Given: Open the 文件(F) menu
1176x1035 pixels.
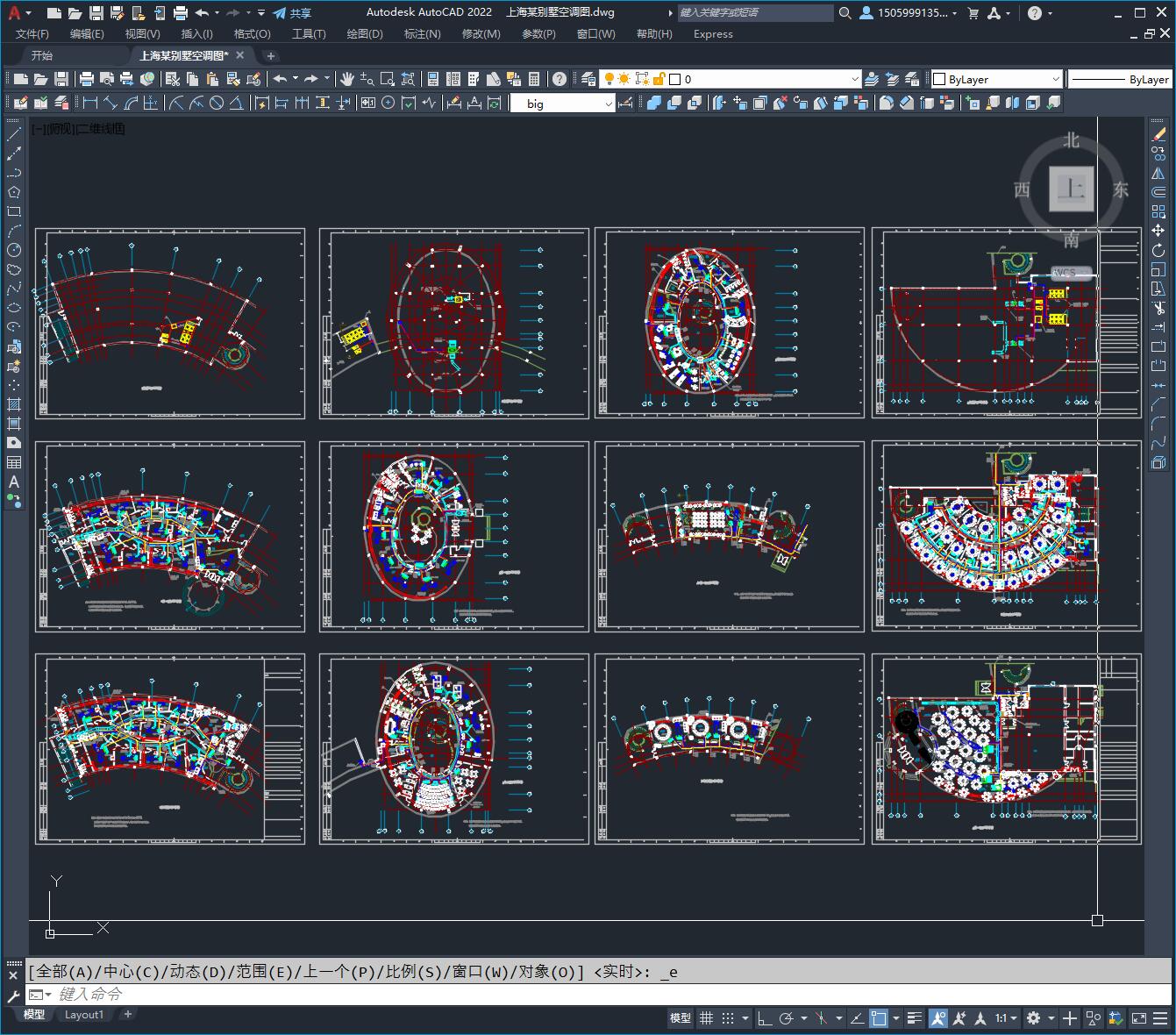Looking at the screenshot, I should pyautogui.click(x=32, y=33).
